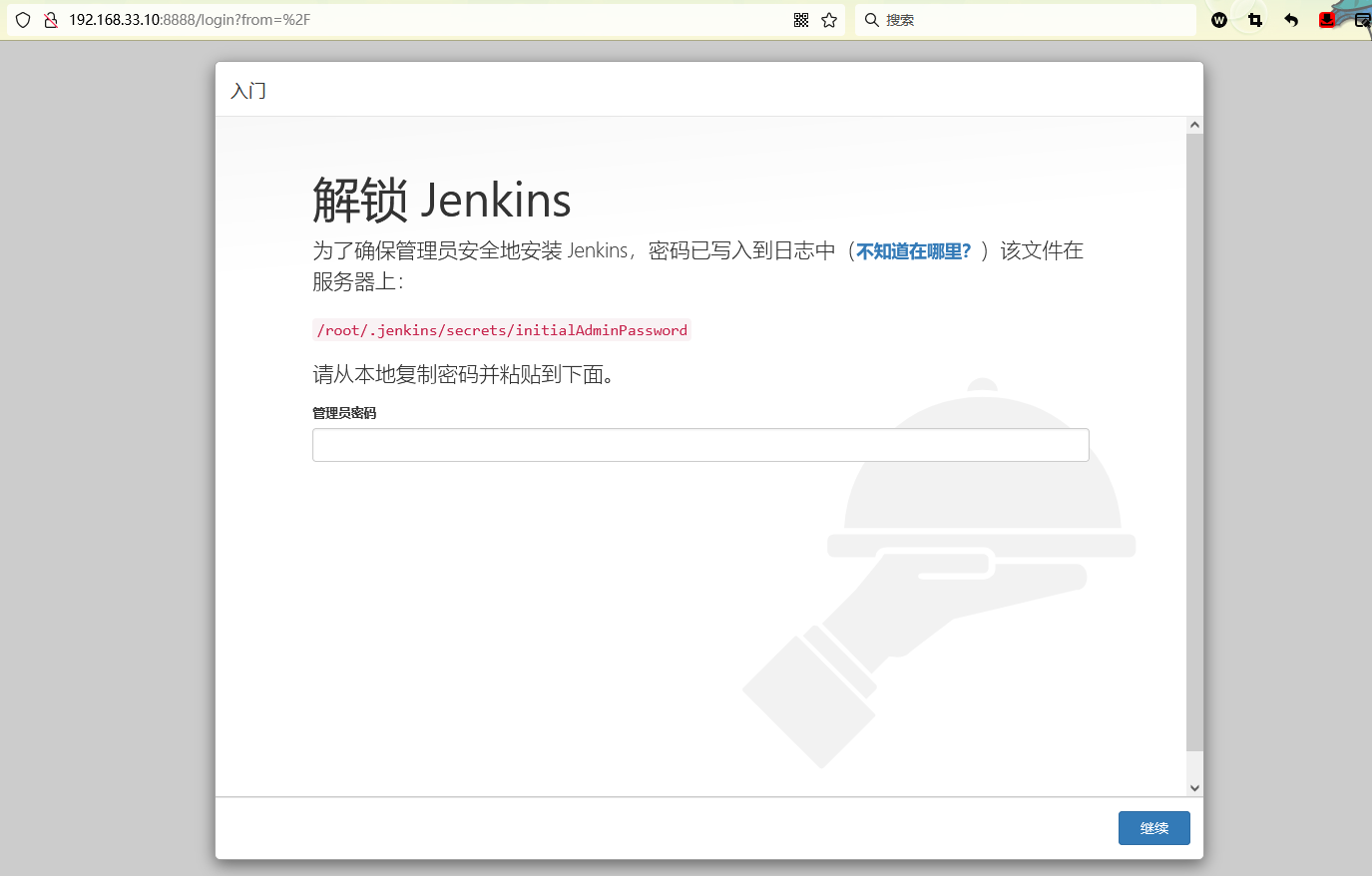Click the 入门 dialog header title
The width and height of the screenshot is (1372, 876).
point(248,91)
